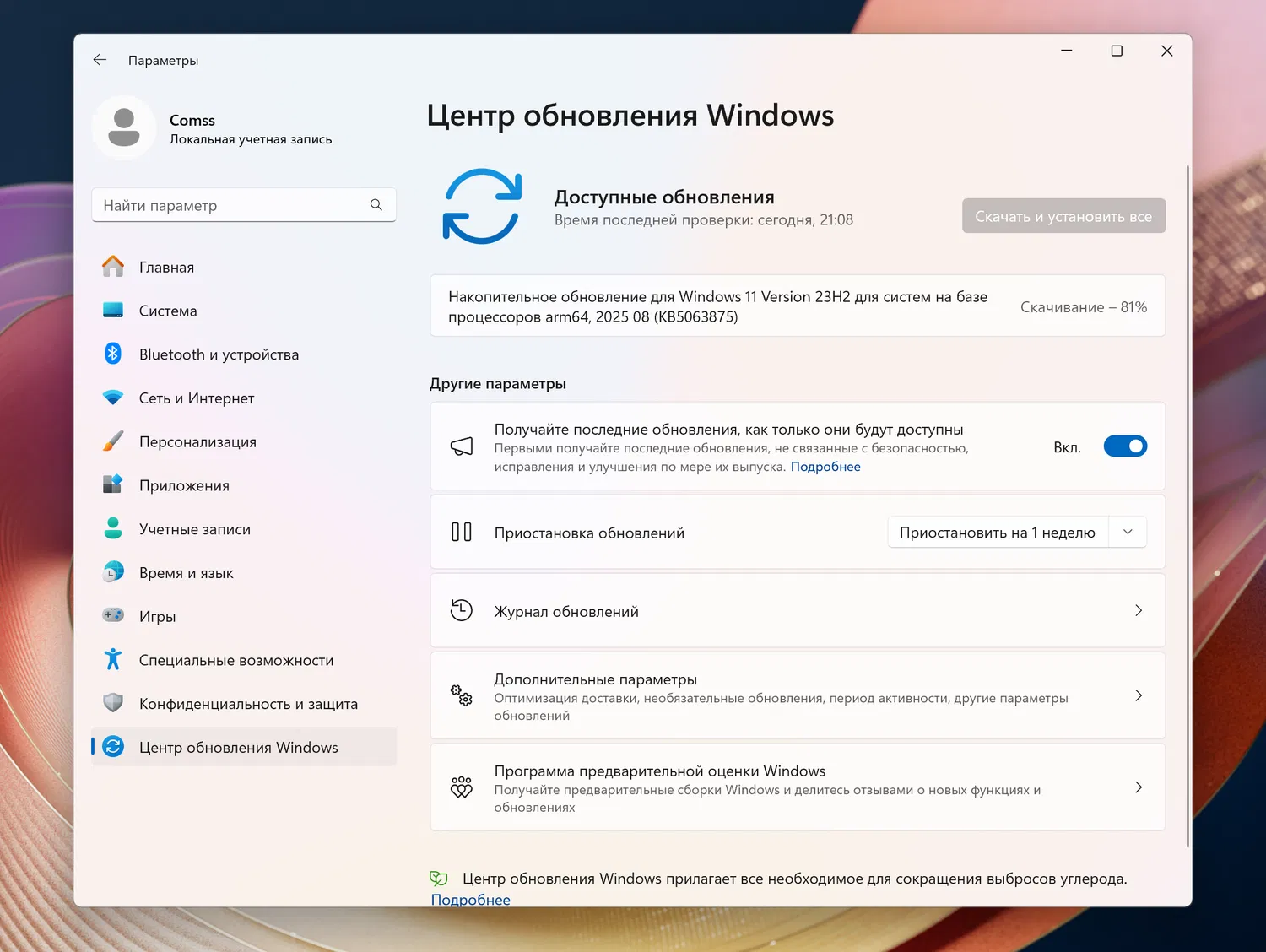1266x952 pixels.
Task: Open Персонализация settings
Action: 244,442
